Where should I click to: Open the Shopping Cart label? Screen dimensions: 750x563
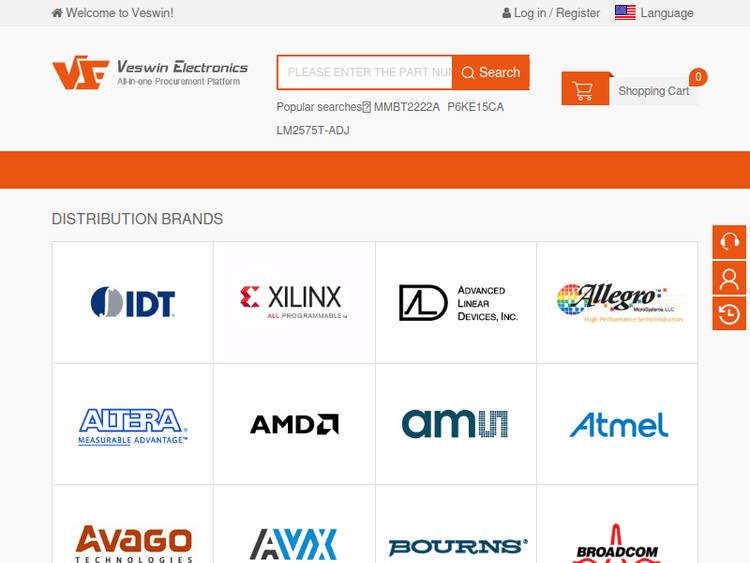[x=653, y=91]
